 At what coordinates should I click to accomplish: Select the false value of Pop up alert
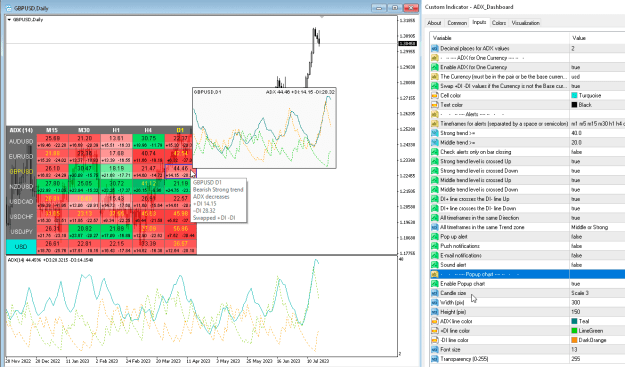[576, 237]
